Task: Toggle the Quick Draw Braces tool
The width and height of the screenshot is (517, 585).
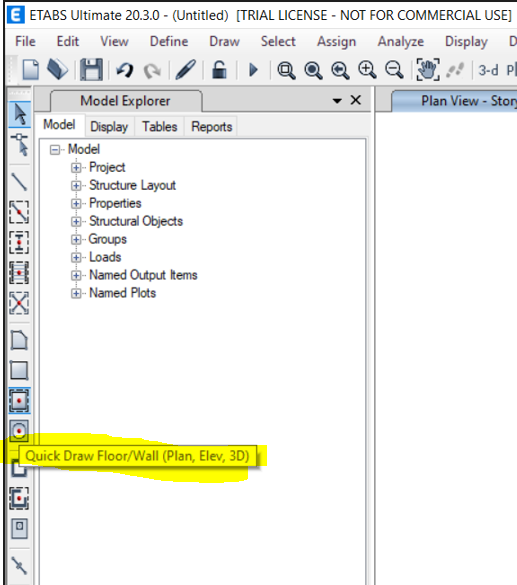Action: [x=19, y=303]
